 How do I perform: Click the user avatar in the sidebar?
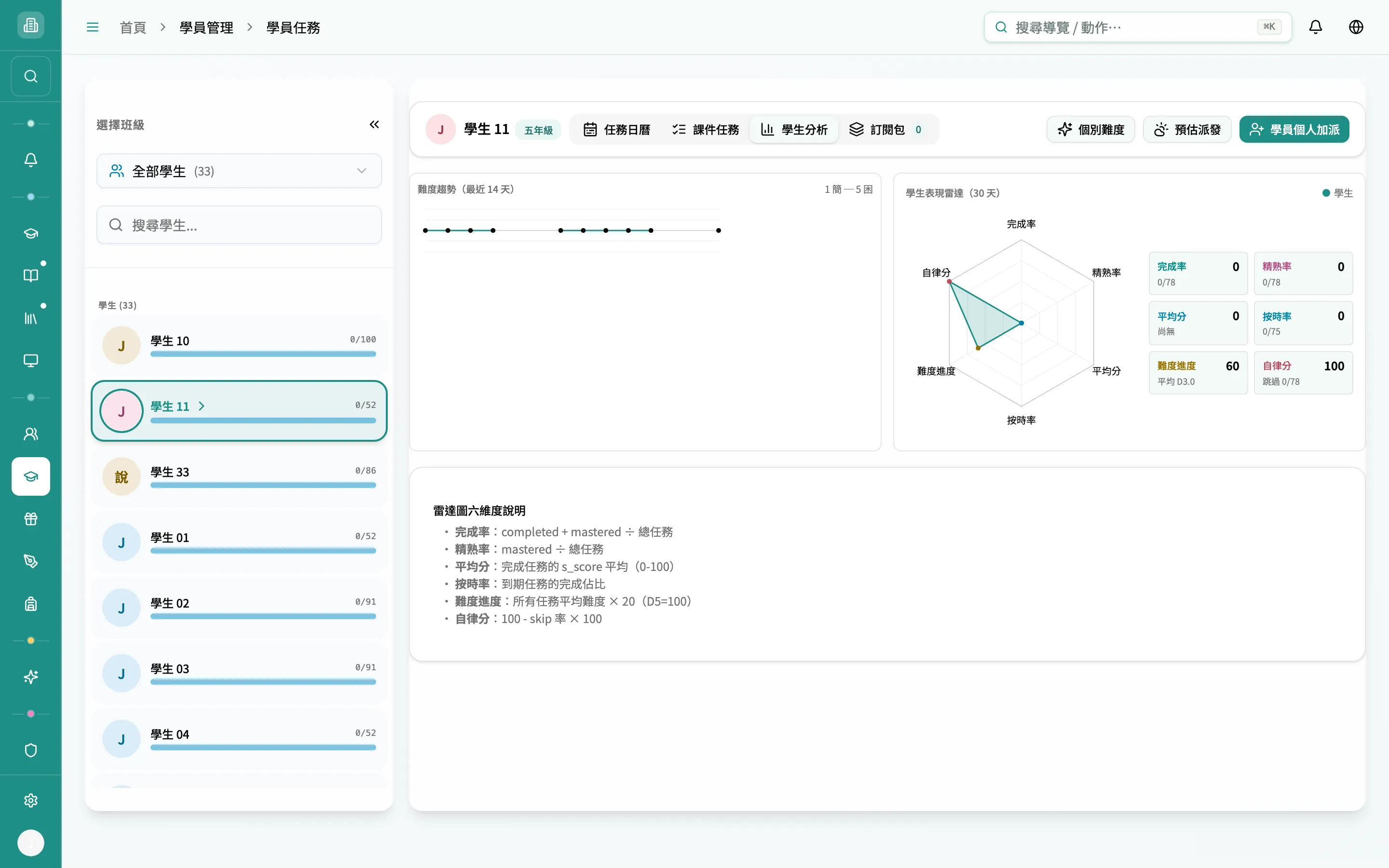tap(30, 843)
